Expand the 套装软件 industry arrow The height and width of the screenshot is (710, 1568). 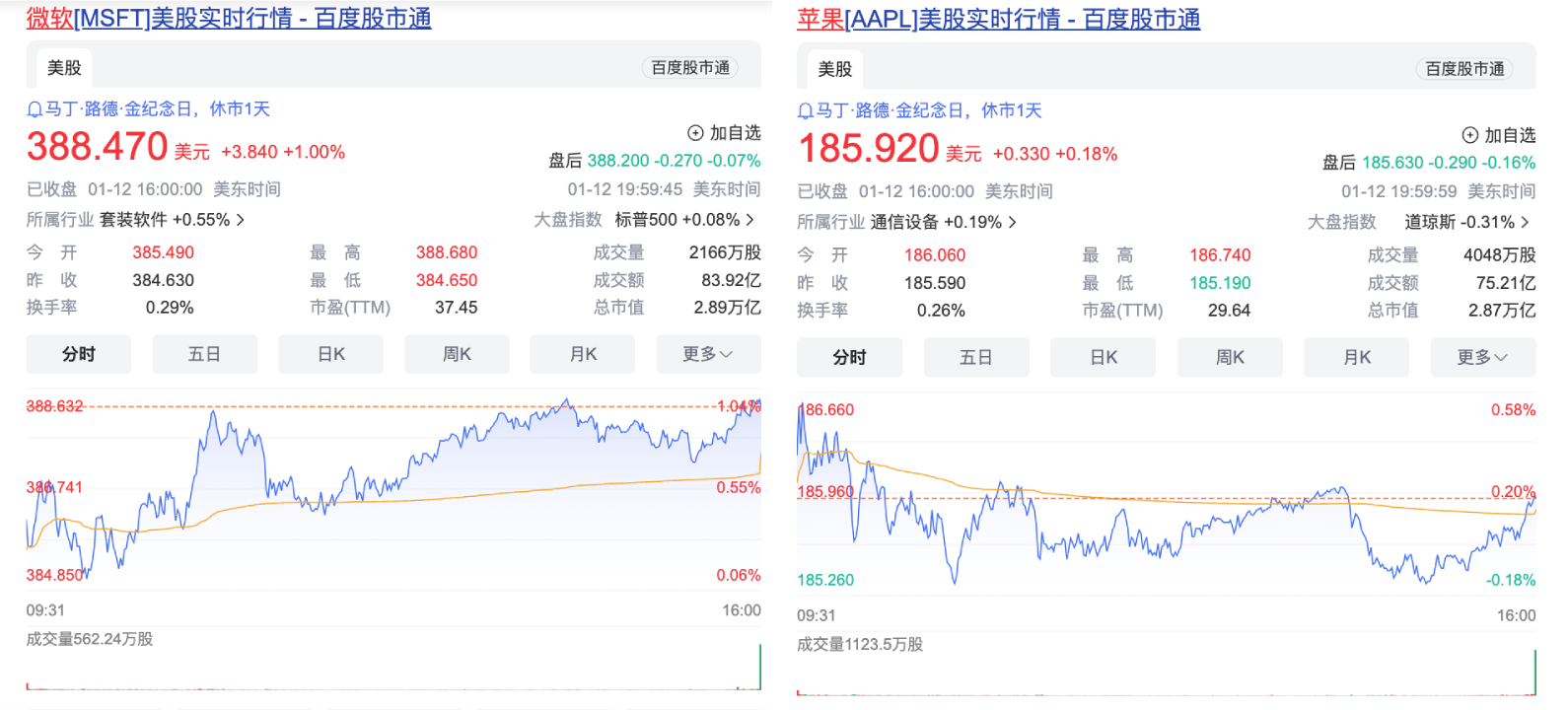click(x=240, y=220)
